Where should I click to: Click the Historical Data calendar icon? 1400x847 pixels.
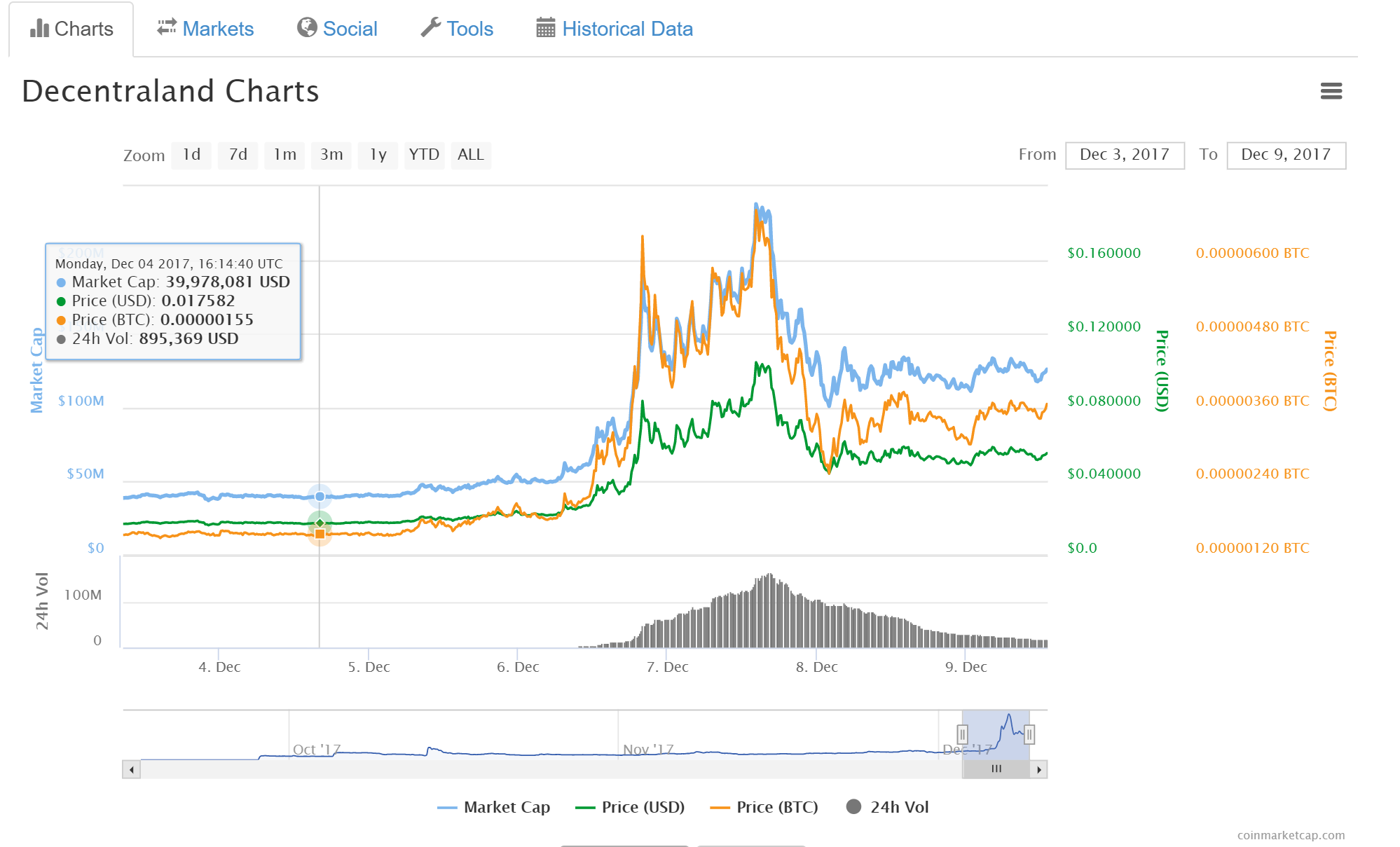click(x=545, y=28)
